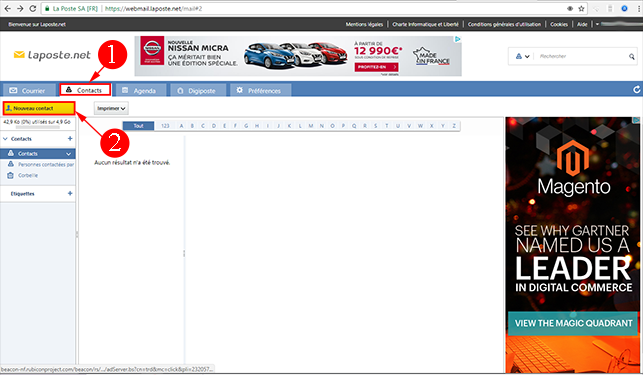Click the browser forward arrow
Image resolution: width=643 pixels, height=375 pixels.
20,8
